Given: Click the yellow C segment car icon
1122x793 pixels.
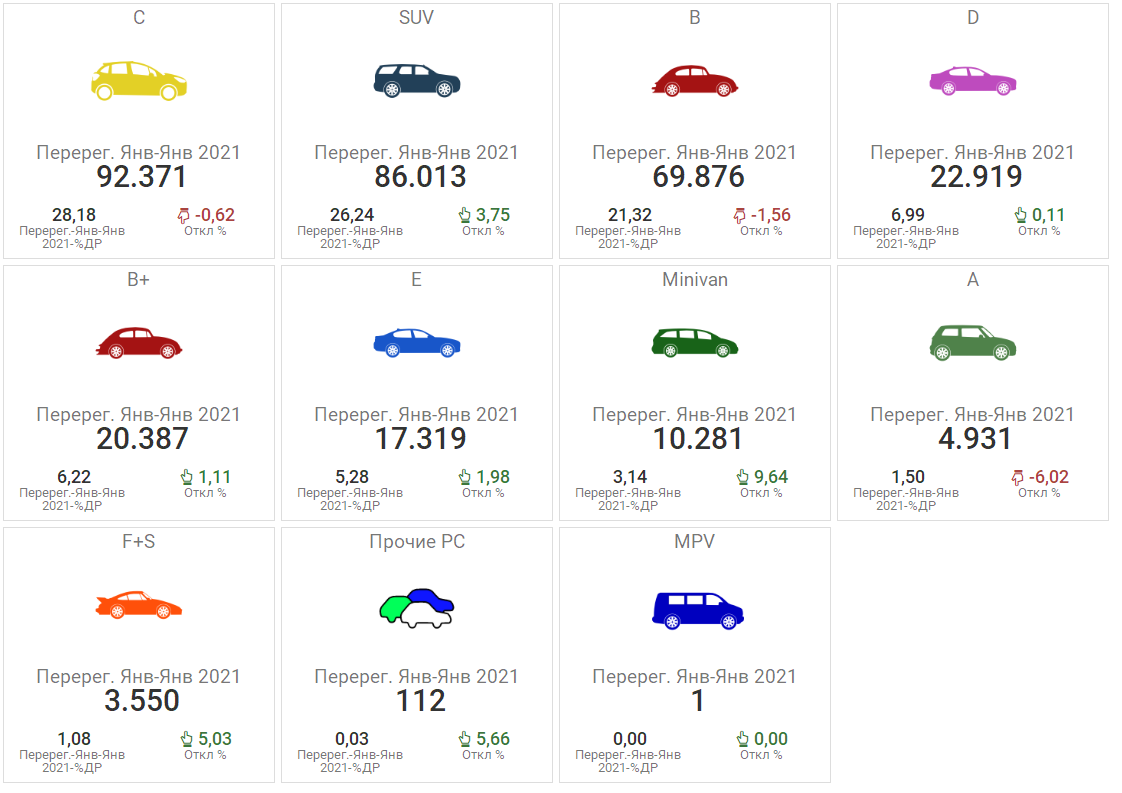Looking at the screenshot, I should click(139, 80).
